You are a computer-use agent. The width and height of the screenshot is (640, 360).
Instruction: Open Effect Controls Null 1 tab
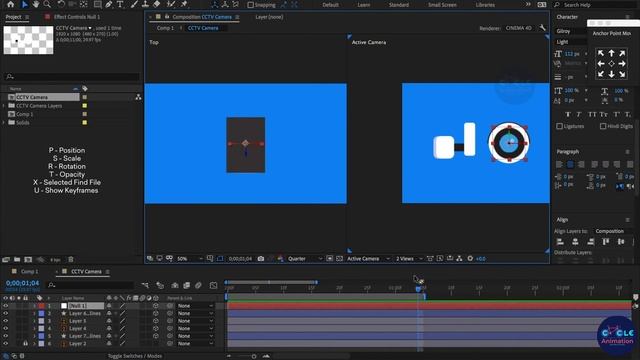[x=77, y=17]
